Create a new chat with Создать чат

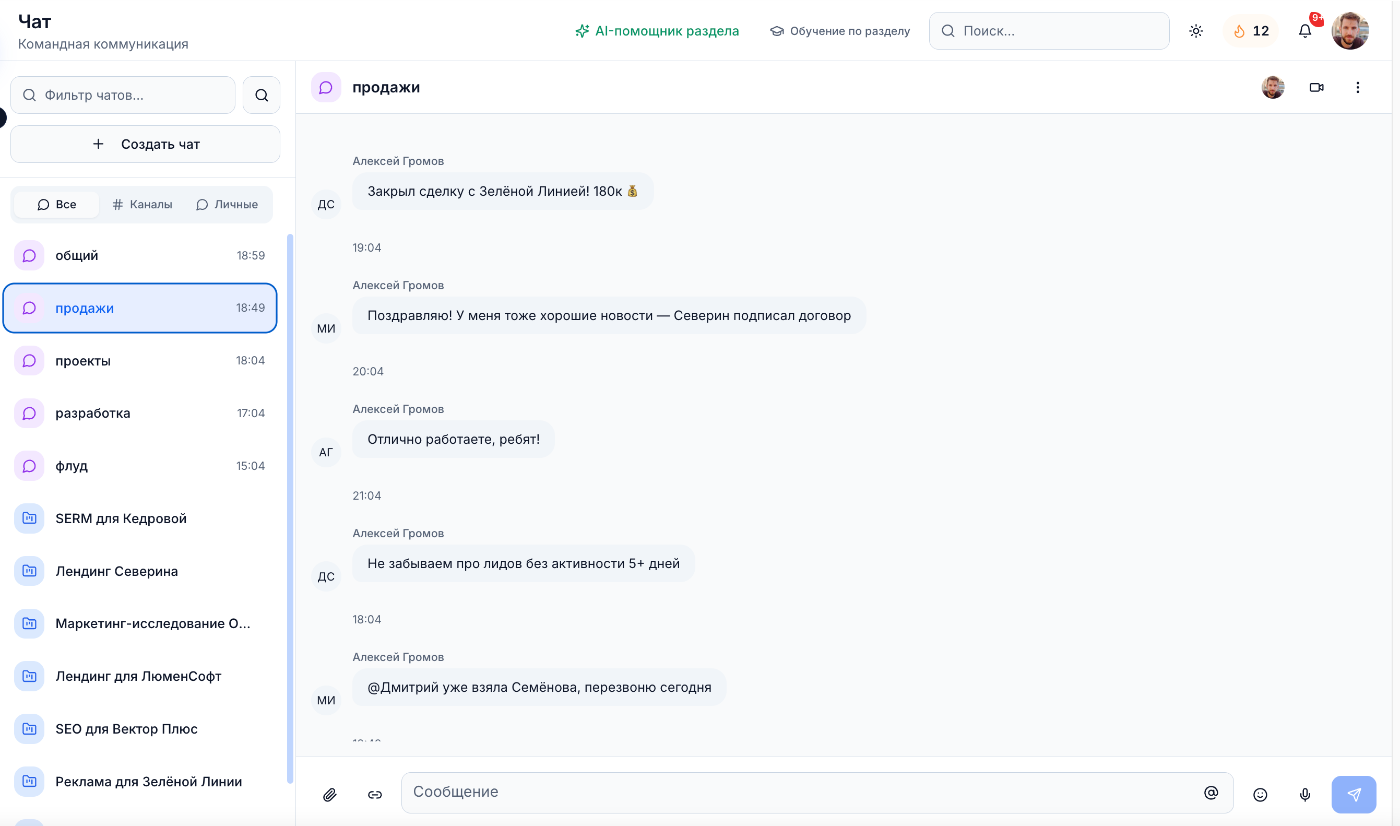pos(145,144)
